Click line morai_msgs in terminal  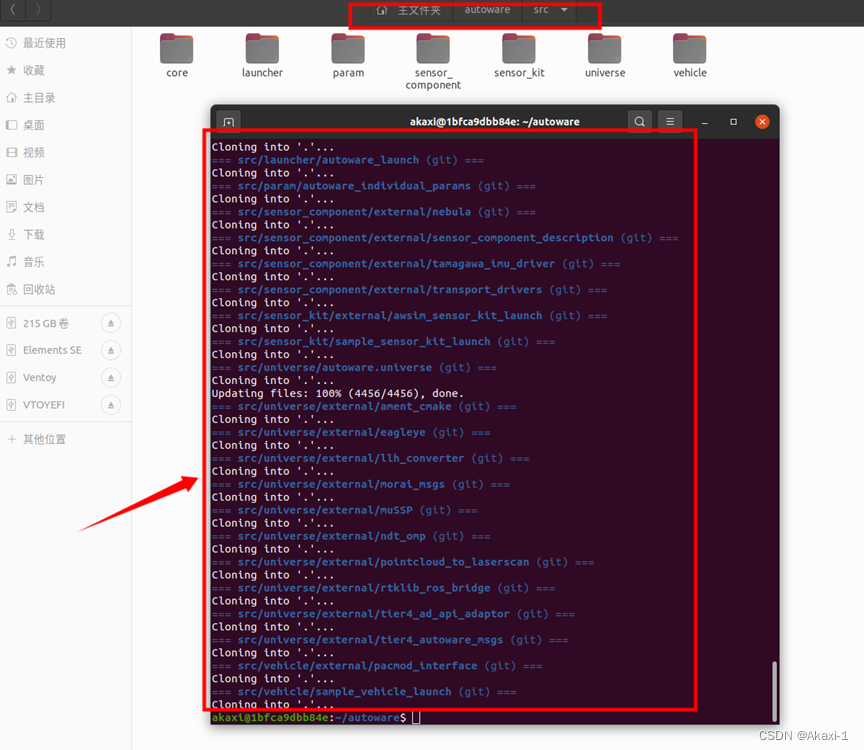(360, 484)
